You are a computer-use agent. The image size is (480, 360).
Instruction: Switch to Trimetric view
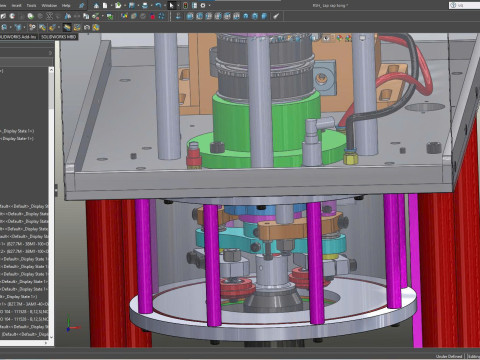coord(255,16)
